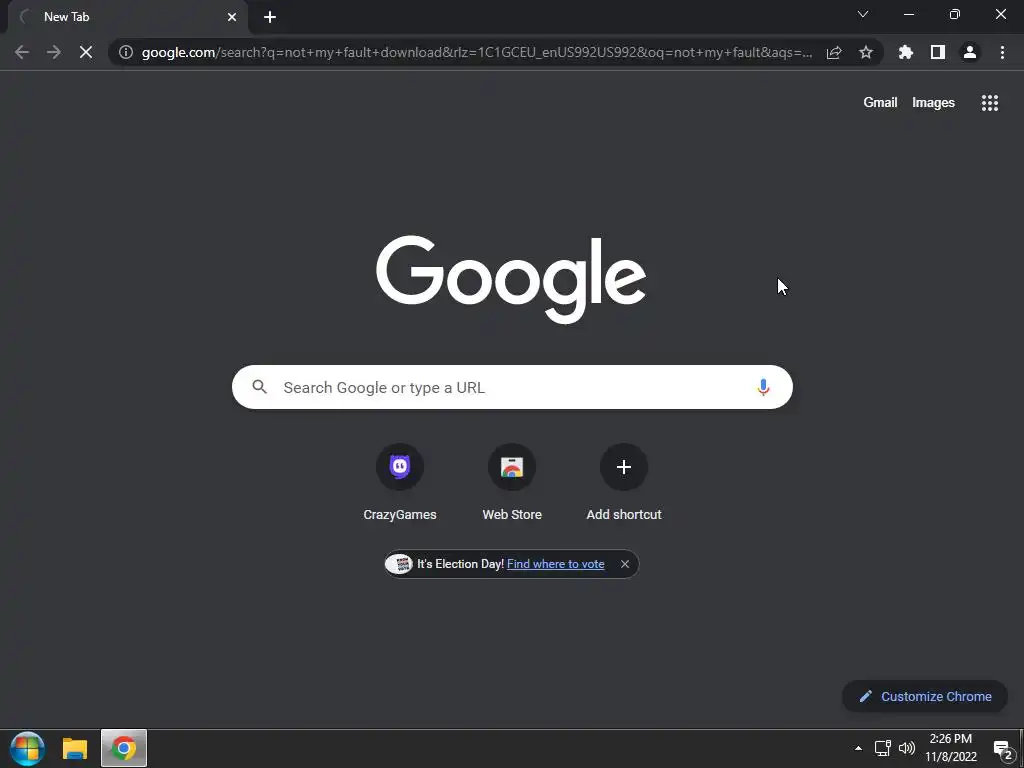Image resolution: width=1024 pixels, height=768 pixels.
Task: Open Google Images link
Action: click(933, 103)
